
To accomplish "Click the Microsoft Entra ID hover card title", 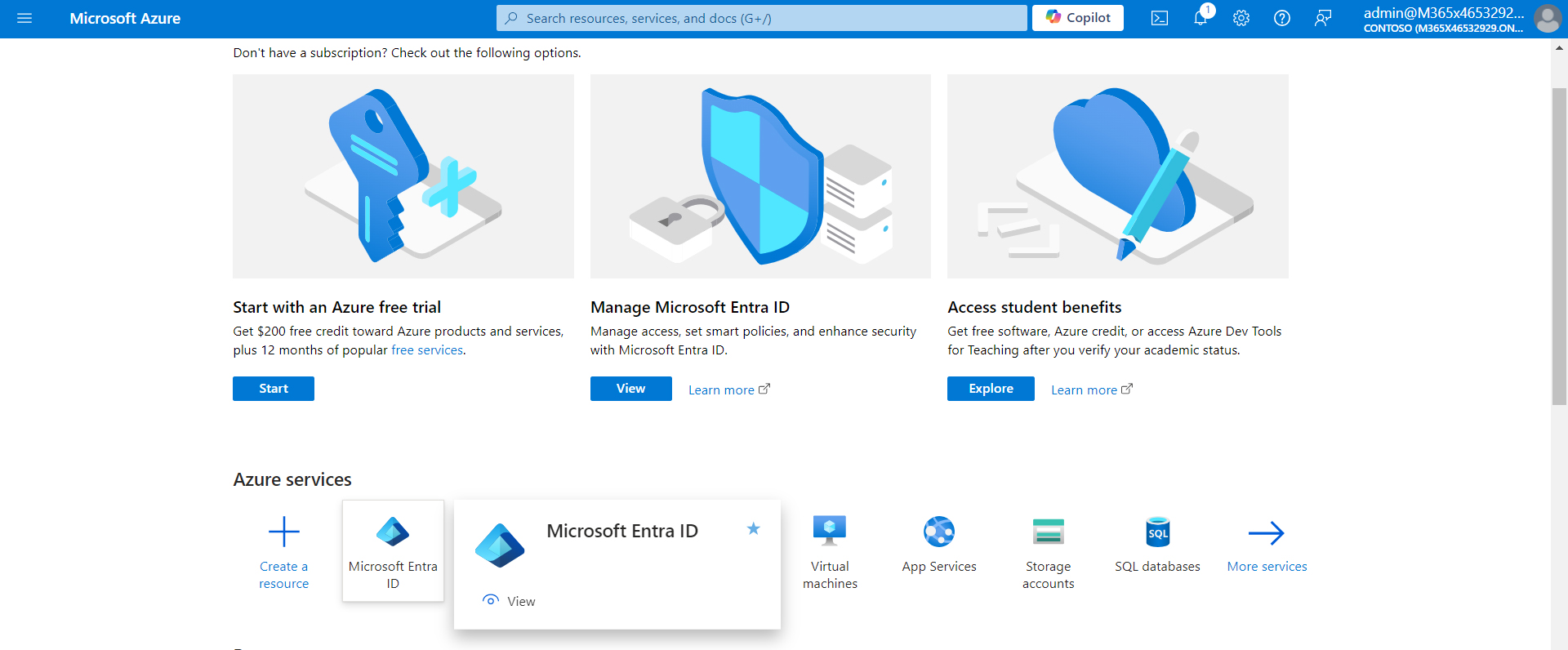I will pyautogui.click(x=622, y=531).
